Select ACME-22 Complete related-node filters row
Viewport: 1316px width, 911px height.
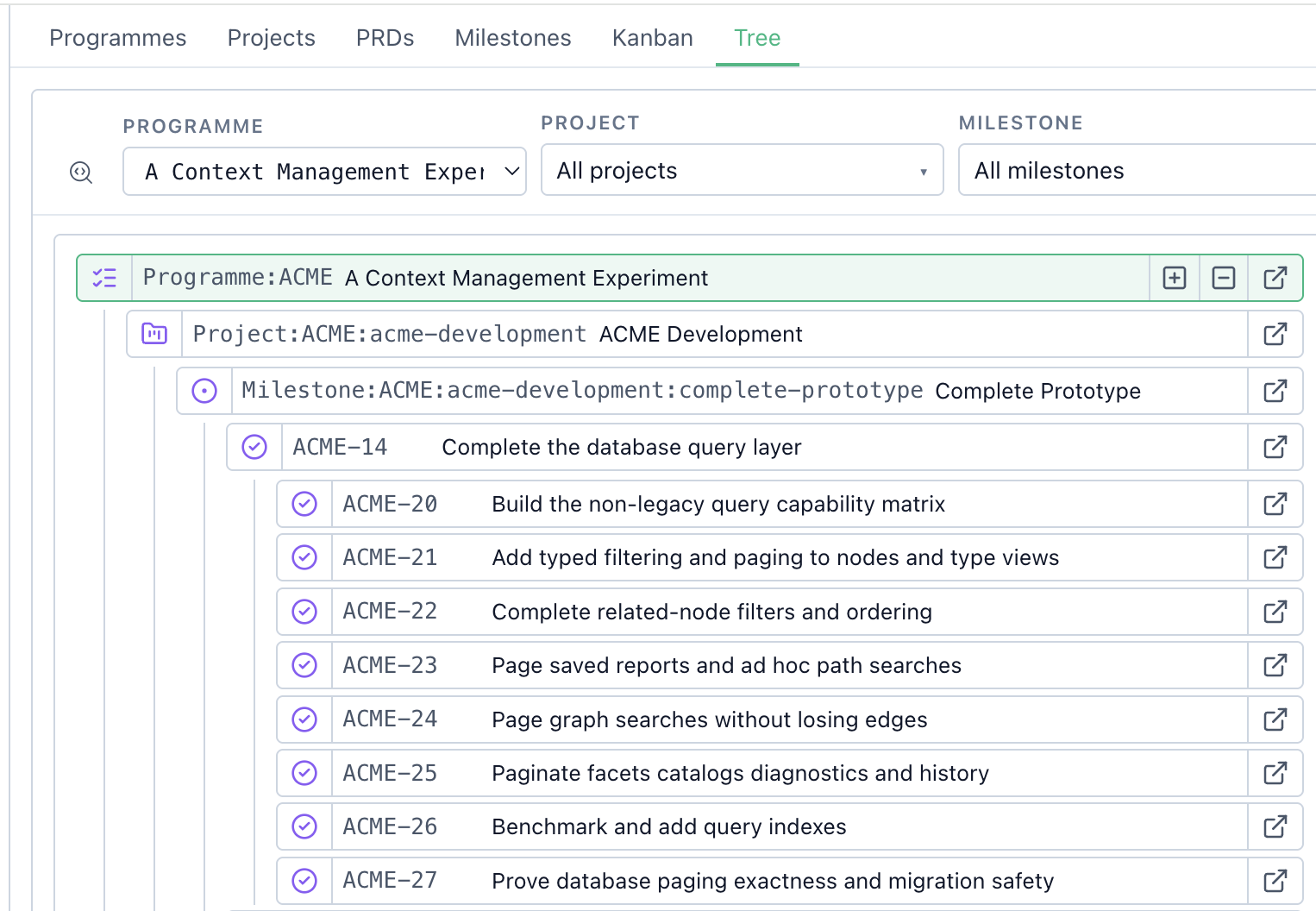click(789, 612)
